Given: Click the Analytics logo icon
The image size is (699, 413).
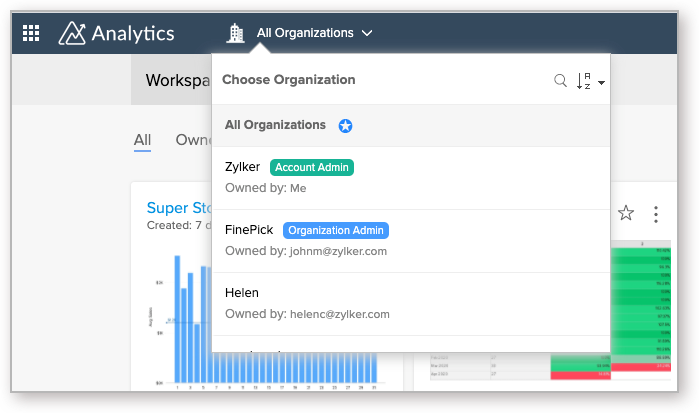Looking at the screenshot, I should tap(72, 33).
